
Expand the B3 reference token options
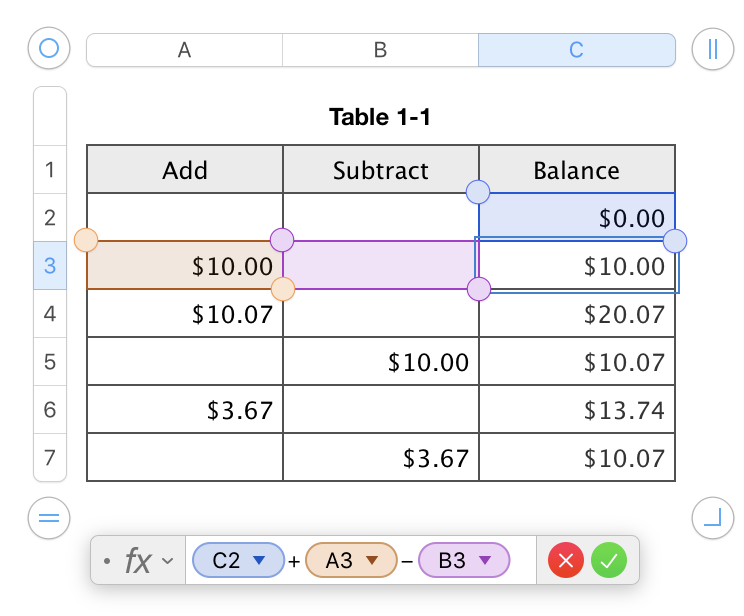485,561
